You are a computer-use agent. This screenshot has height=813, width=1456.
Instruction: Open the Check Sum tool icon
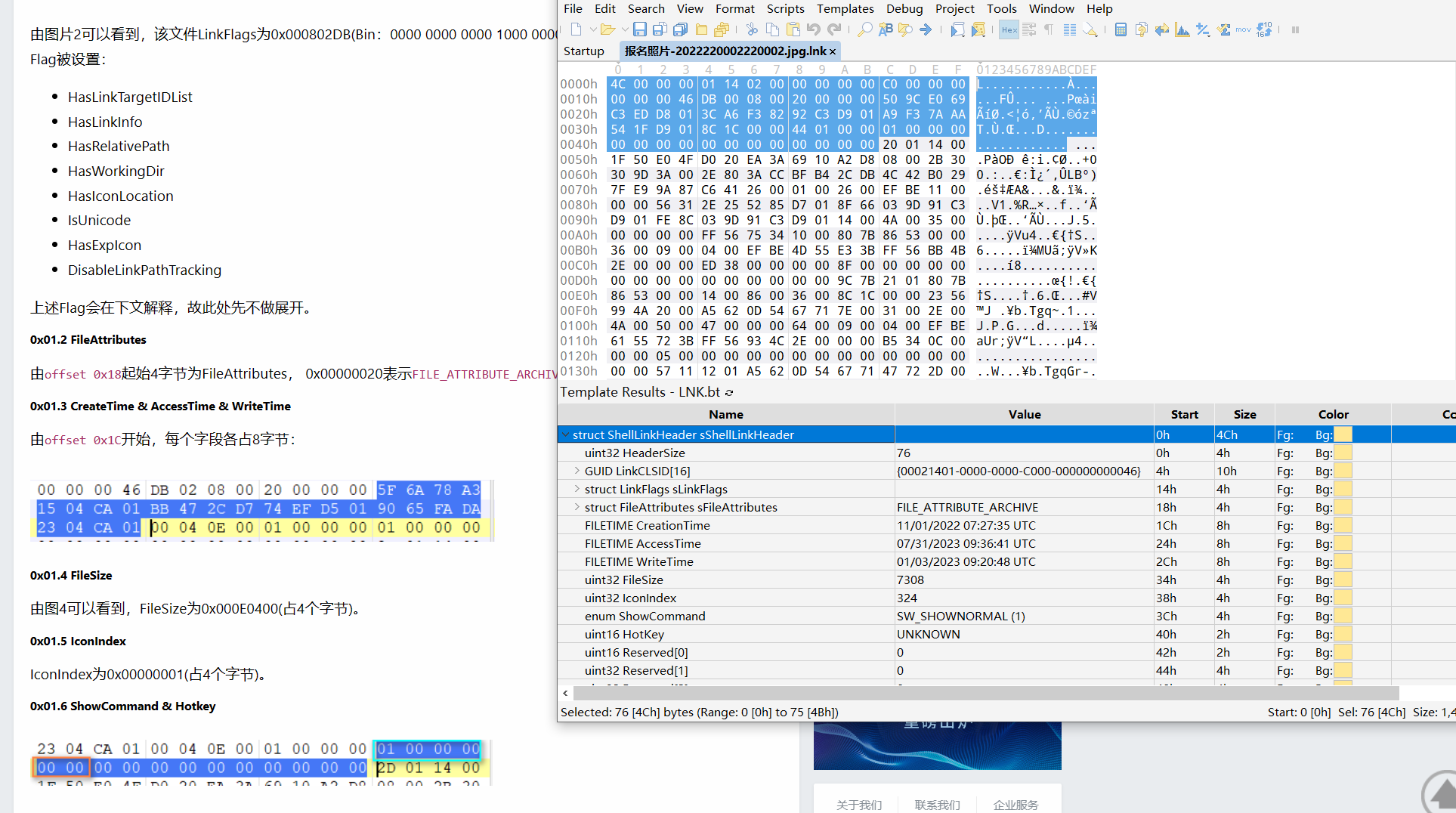(1223, 29)
